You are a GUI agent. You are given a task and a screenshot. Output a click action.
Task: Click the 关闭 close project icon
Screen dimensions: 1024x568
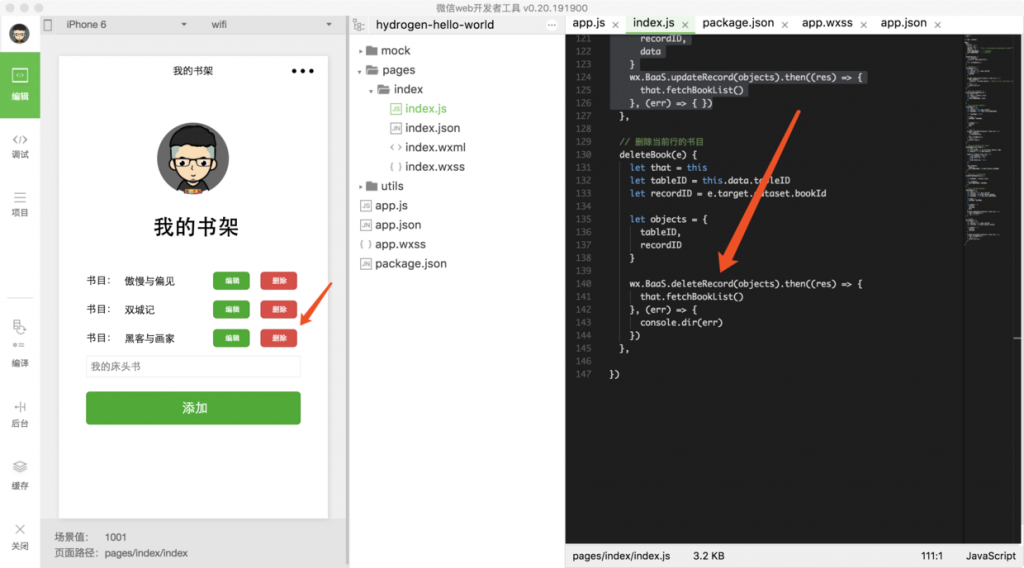(x=20, y=535)
